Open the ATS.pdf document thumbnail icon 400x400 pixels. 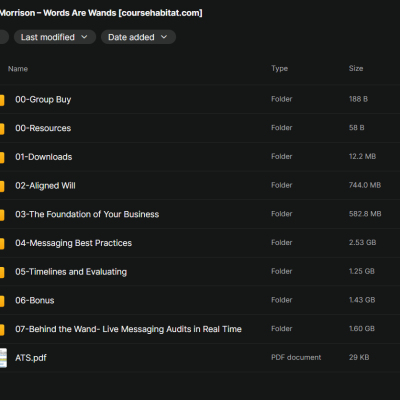(3, 358)
